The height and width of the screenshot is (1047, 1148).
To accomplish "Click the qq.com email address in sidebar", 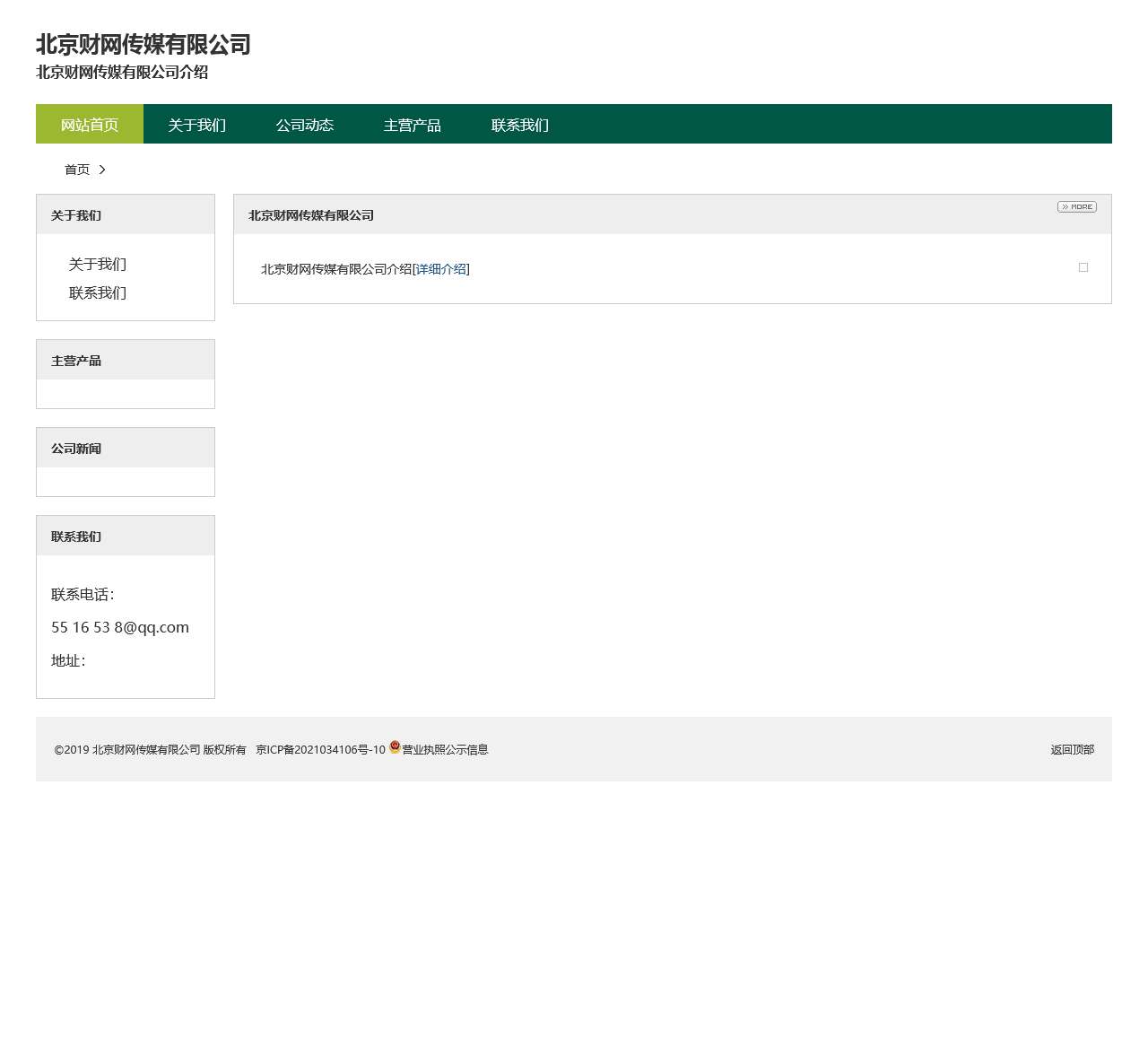I will click(120, 627).
